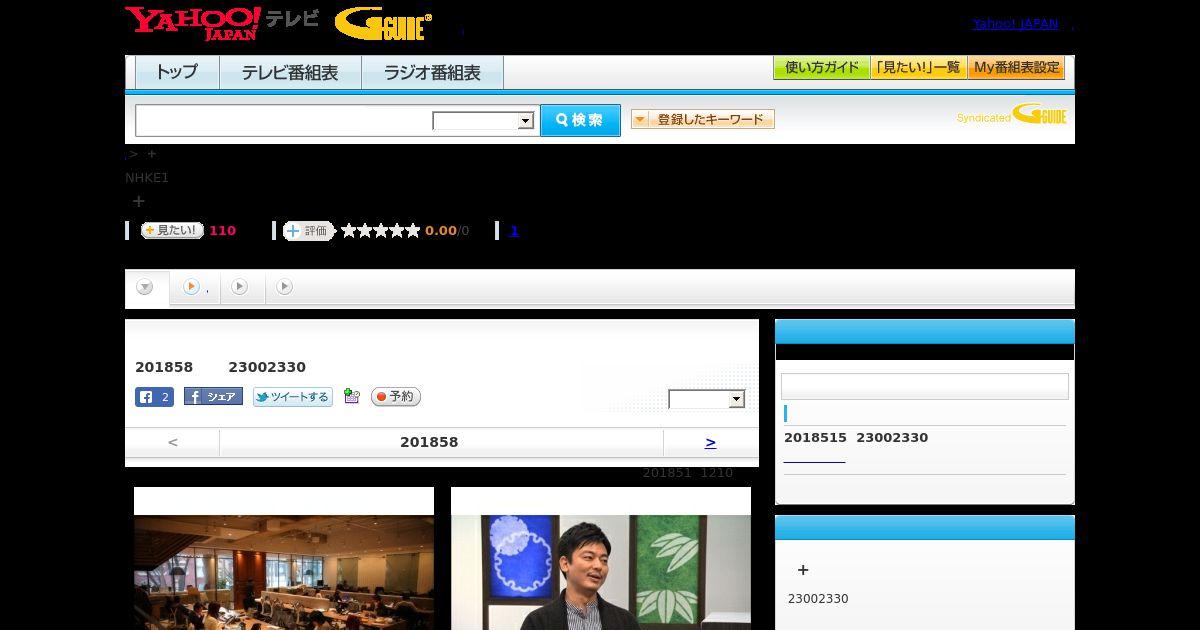Rate with the fifth star
The height and width of the screenshot is (630, 1200).
tap(413, 231)
